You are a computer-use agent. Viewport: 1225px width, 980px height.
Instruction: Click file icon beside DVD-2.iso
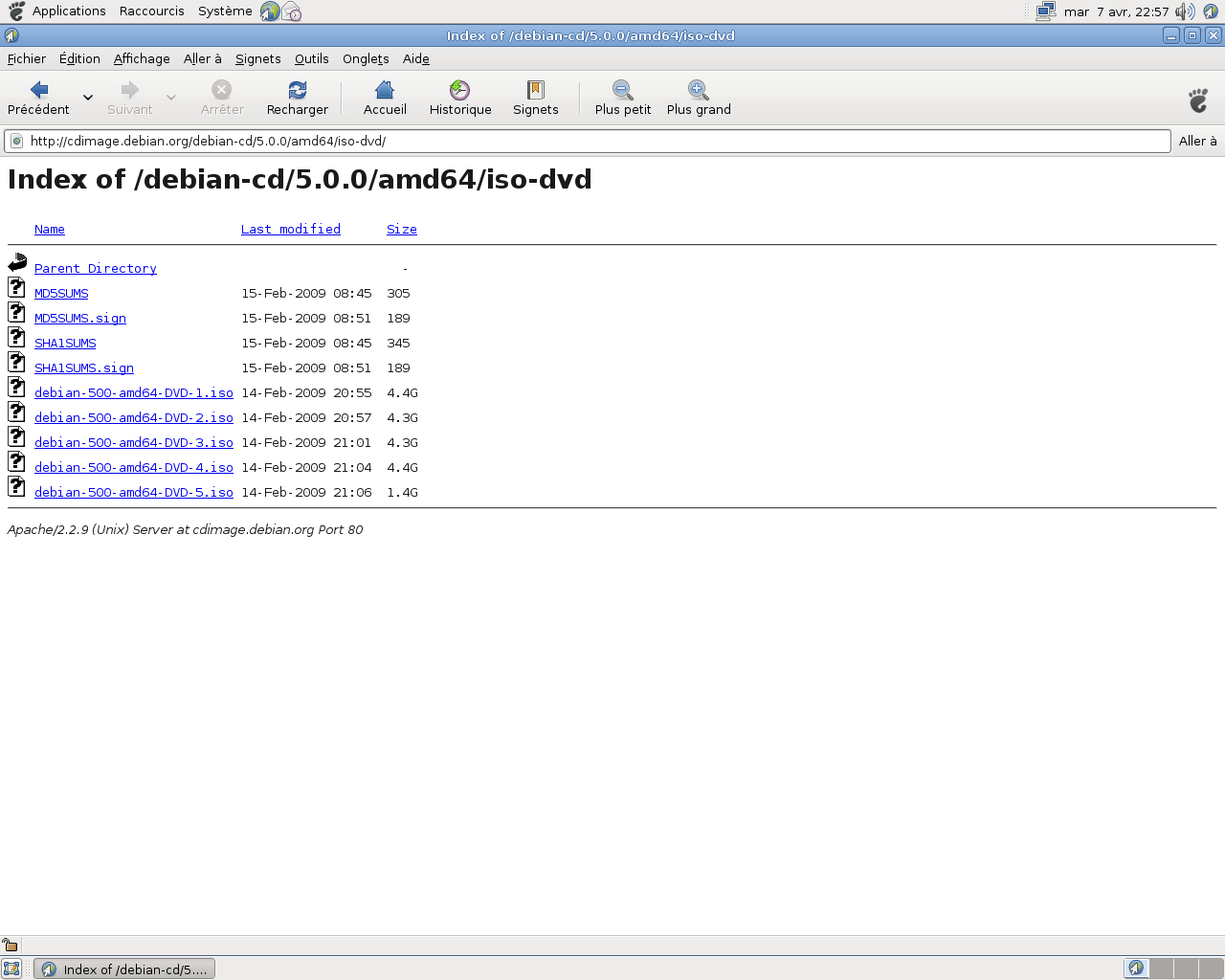(x=16, y=412)
